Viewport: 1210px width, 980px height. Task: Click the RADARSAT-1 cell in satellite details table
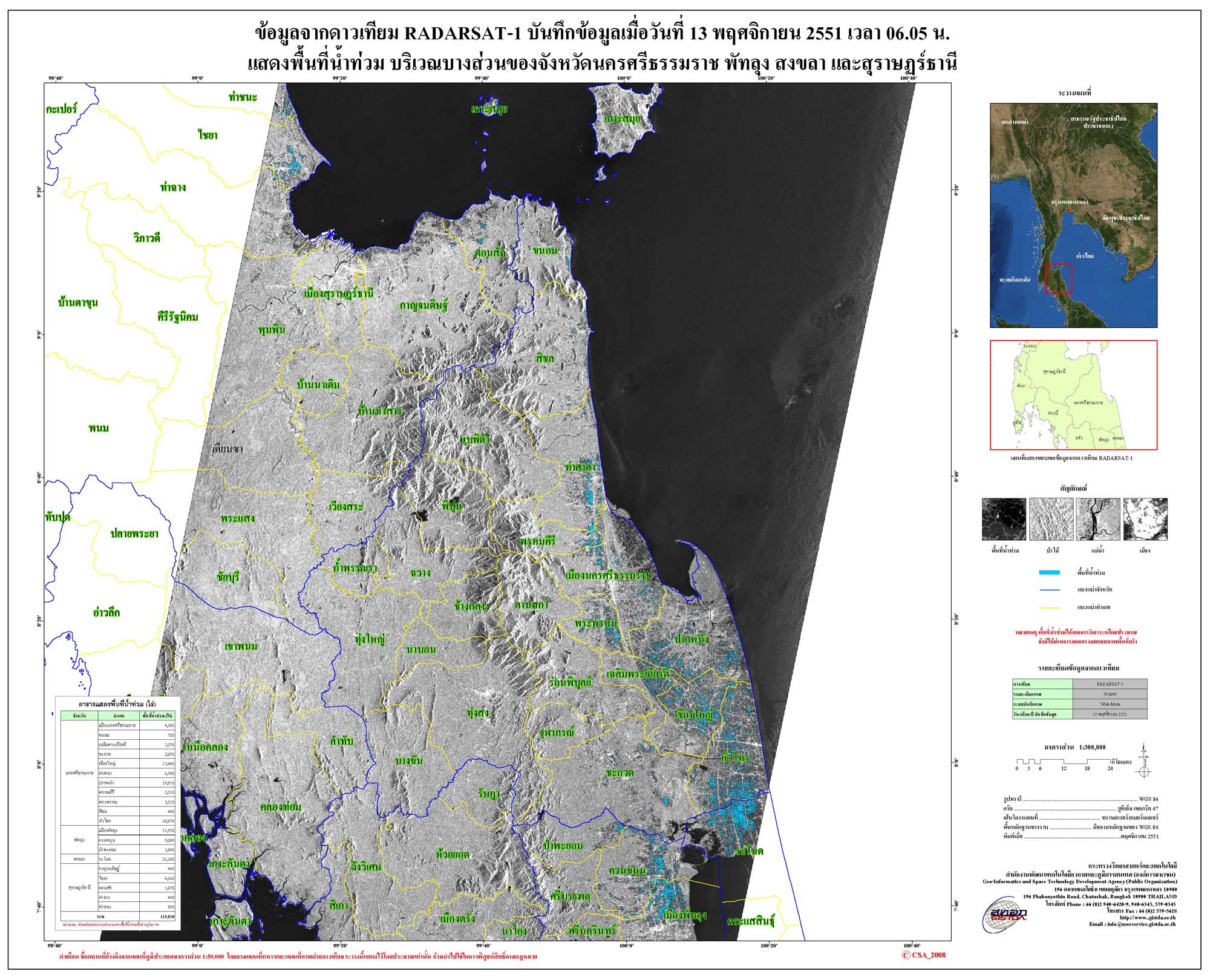pyautogui.click(x=1110, y=684)
